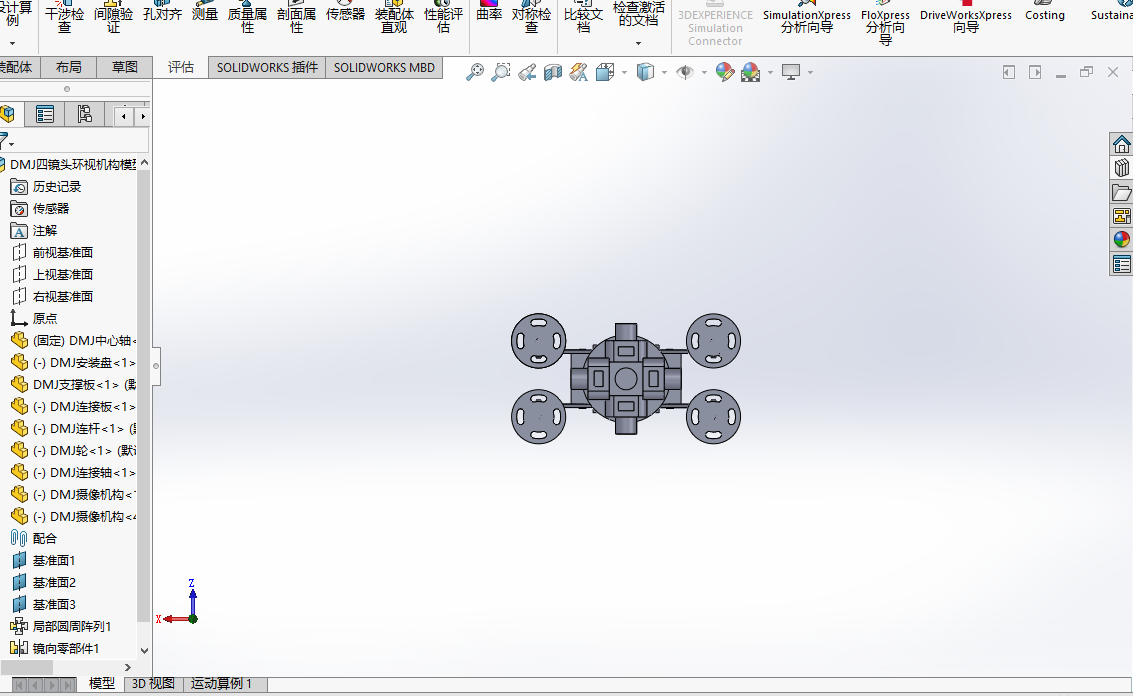This screenshot has height=696, width=1133.
Task: Open the Costing tool
Action: pyautogui.click(x=1045, y=13)
